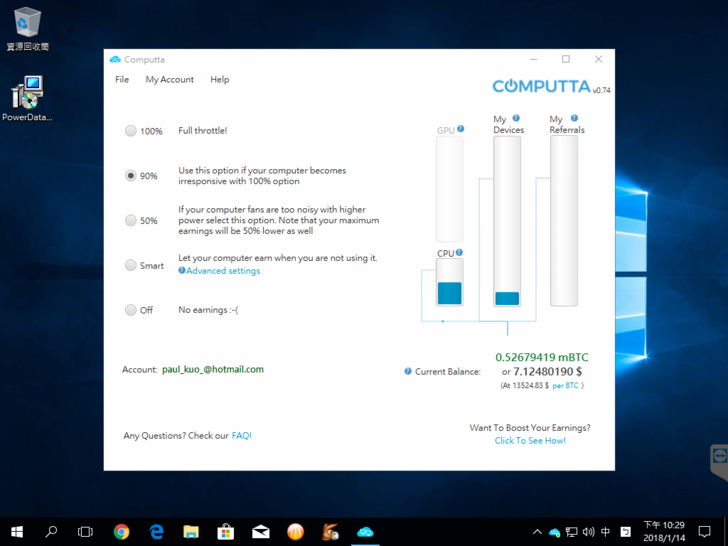Open the File menu
Image resolution: width=728 pixels, height=546 pixels.
pyautogui.click(x=122, y=80)
